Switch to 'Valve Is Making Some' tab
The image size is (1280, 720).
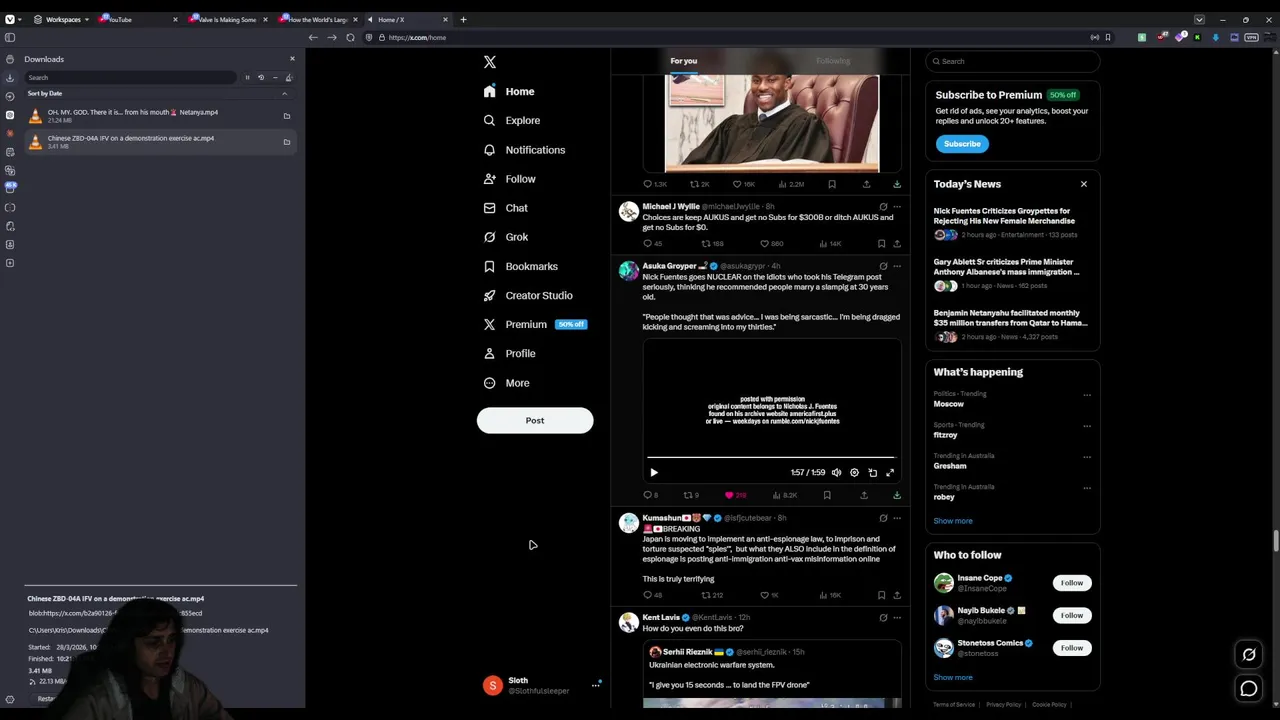click(x=228, y=19)
